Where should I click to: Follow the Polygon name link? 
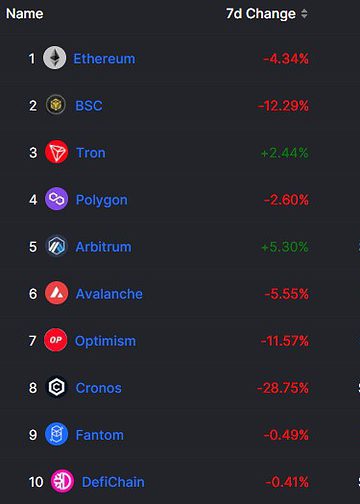coord(102,200)
